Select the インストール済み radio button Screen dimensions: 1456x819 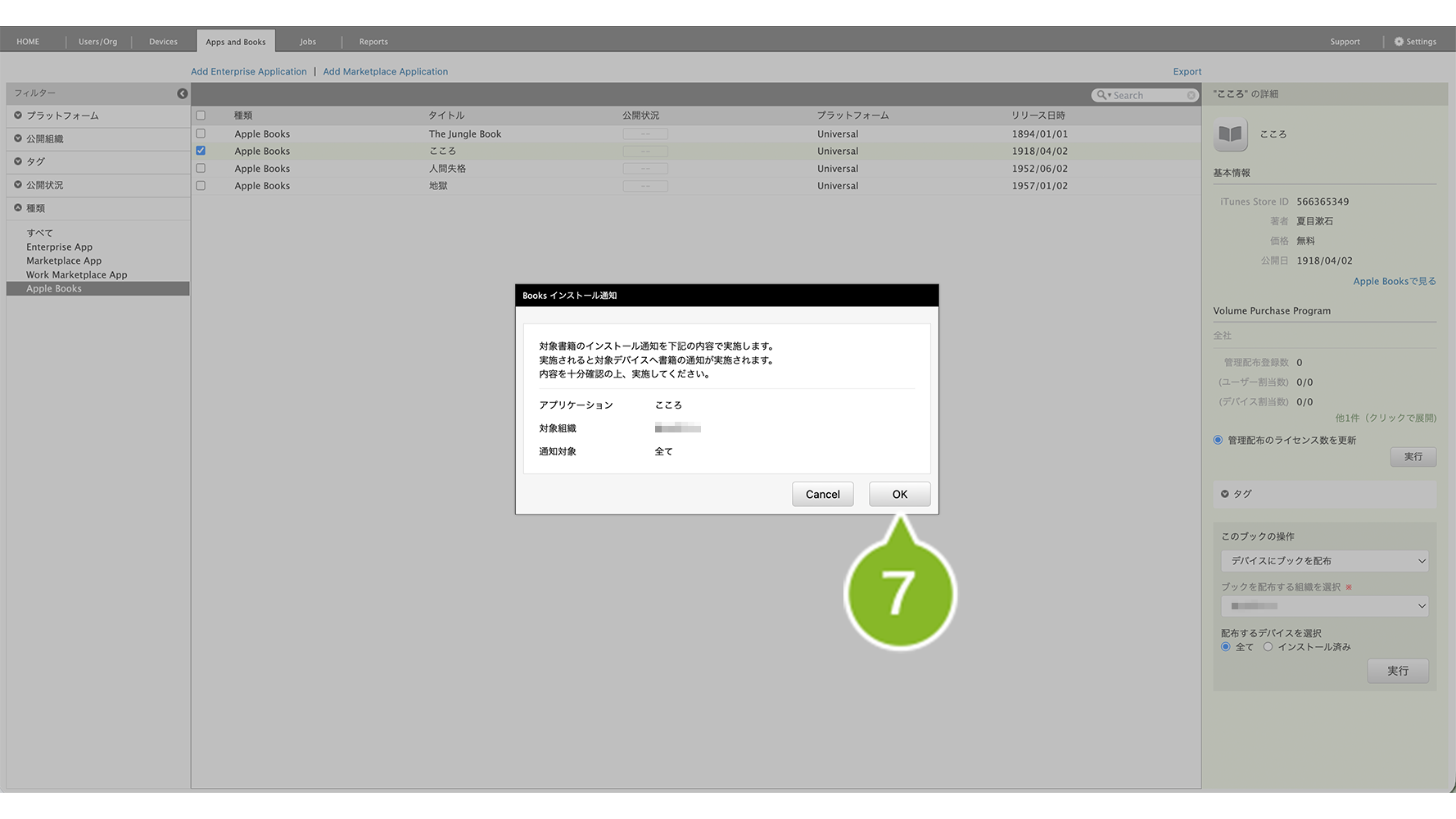pos(1268,647)
